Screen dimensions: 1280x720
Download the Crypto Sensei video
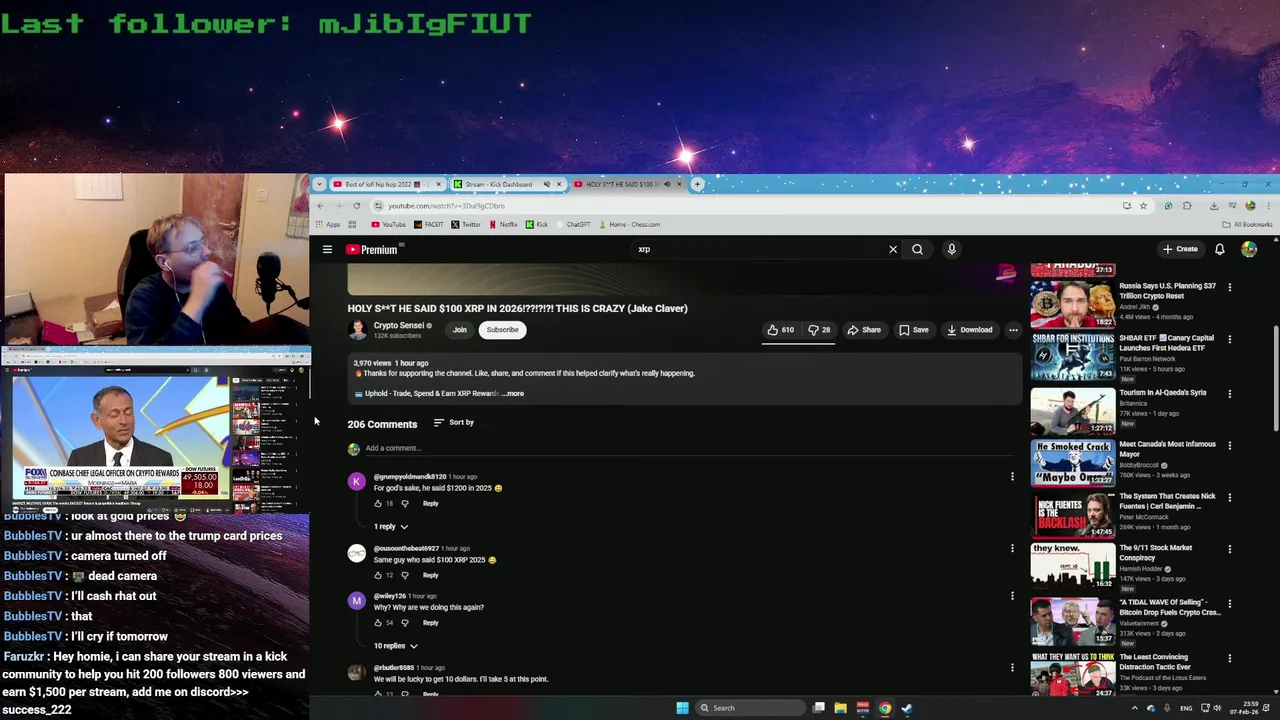coord(969,330)
